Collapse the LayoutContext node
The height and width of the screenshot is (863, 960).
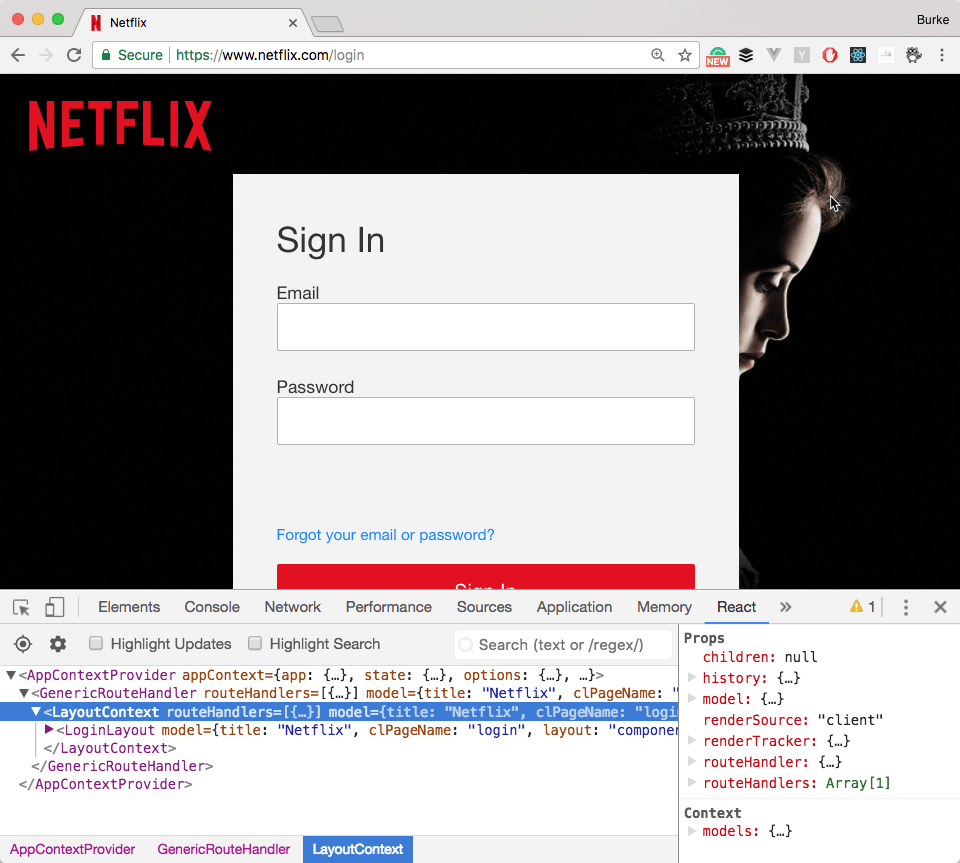tap(36, 711)
